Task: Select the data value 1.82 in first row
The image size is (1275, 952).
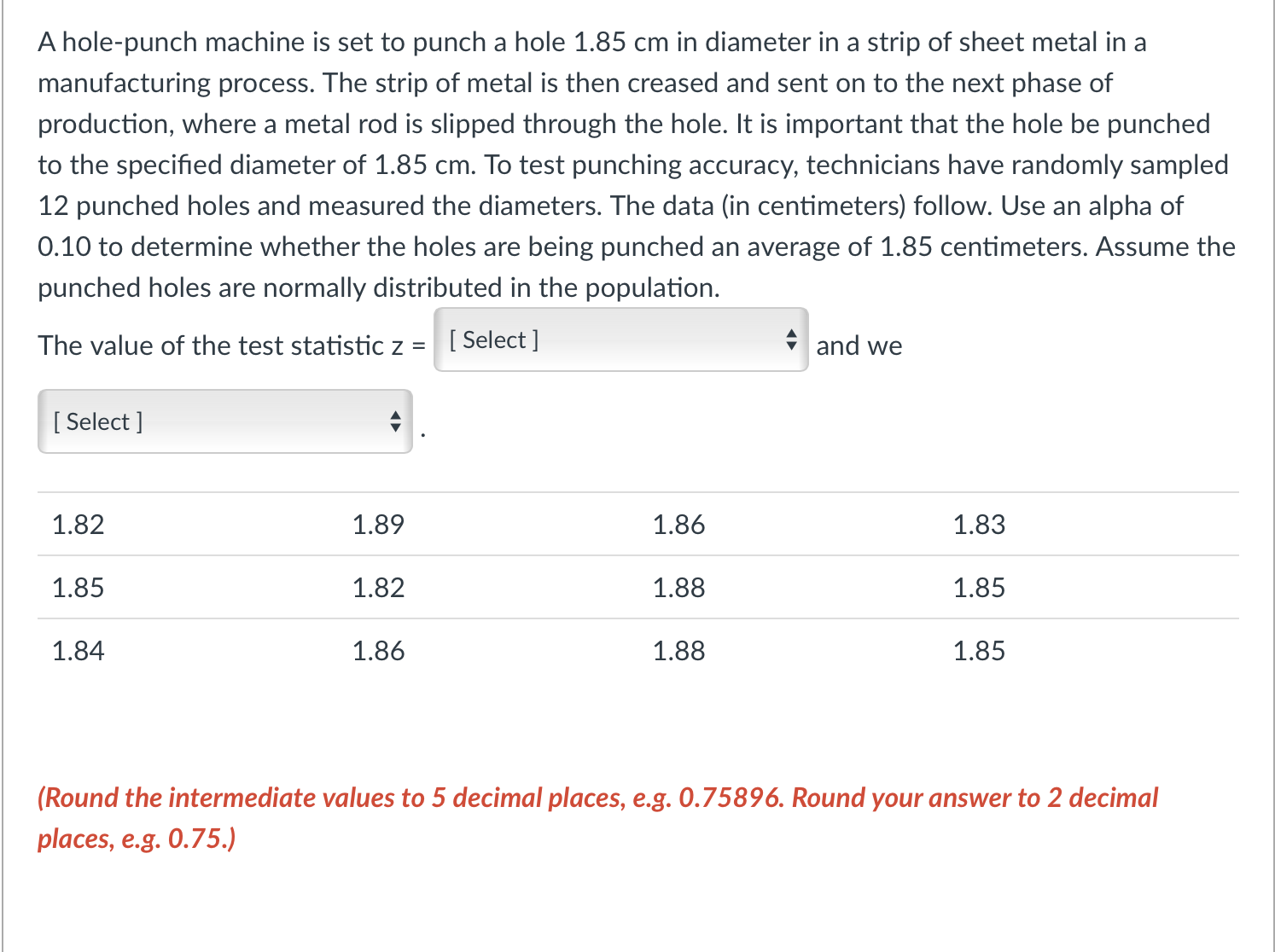Action: [x=78, y=525]
